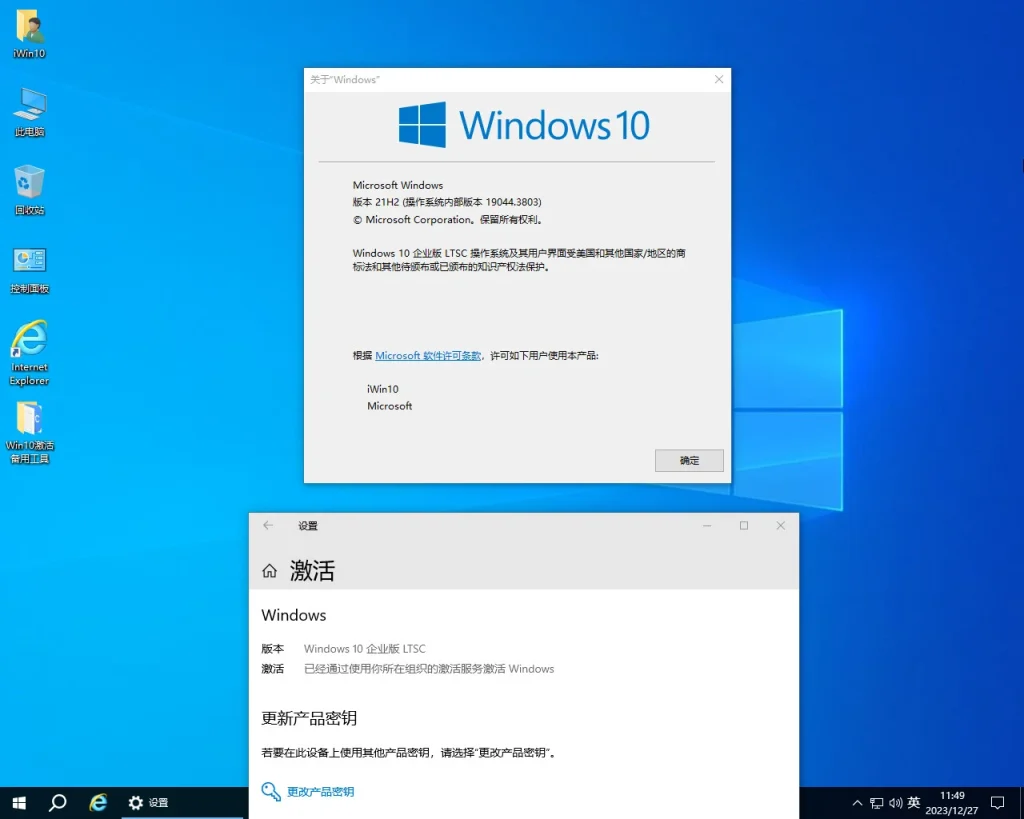Open the taskbar search magnifier
Screen dimensions: 1024x819
pos(57,803)
